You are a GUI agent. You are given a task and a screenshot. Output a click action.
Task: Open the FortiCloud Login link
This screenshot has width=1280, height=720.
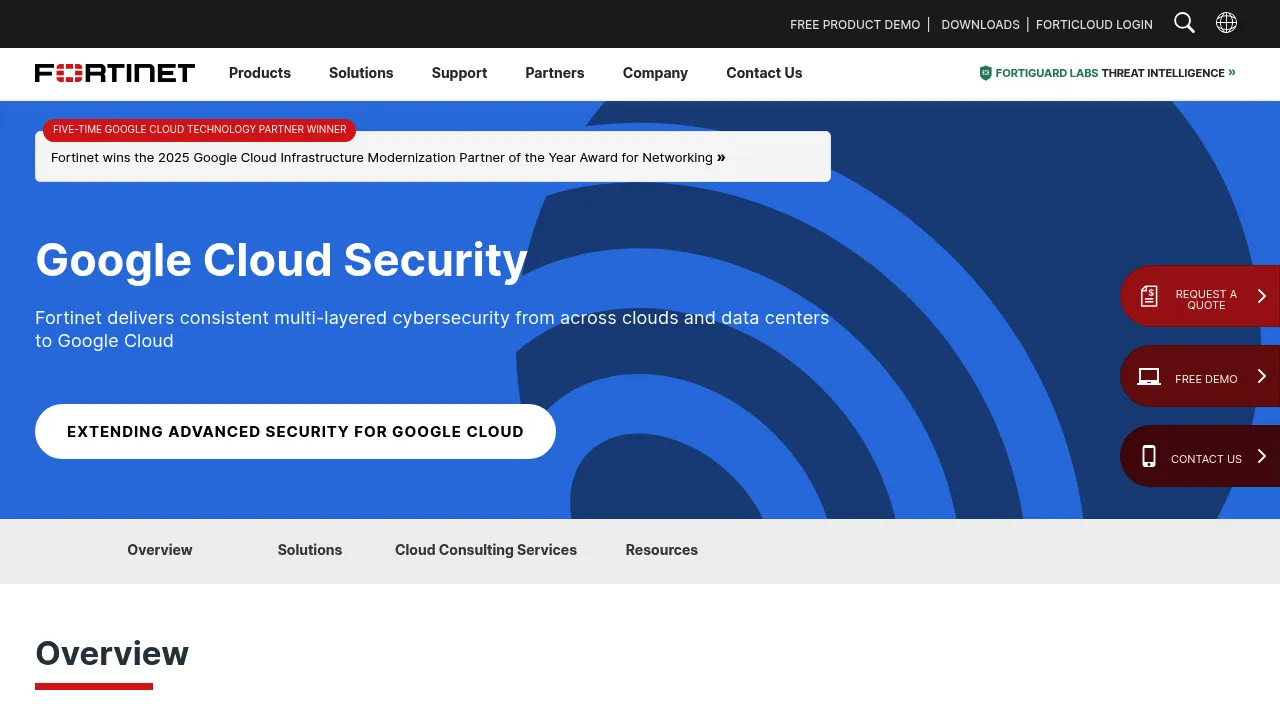pos(1094,24)
